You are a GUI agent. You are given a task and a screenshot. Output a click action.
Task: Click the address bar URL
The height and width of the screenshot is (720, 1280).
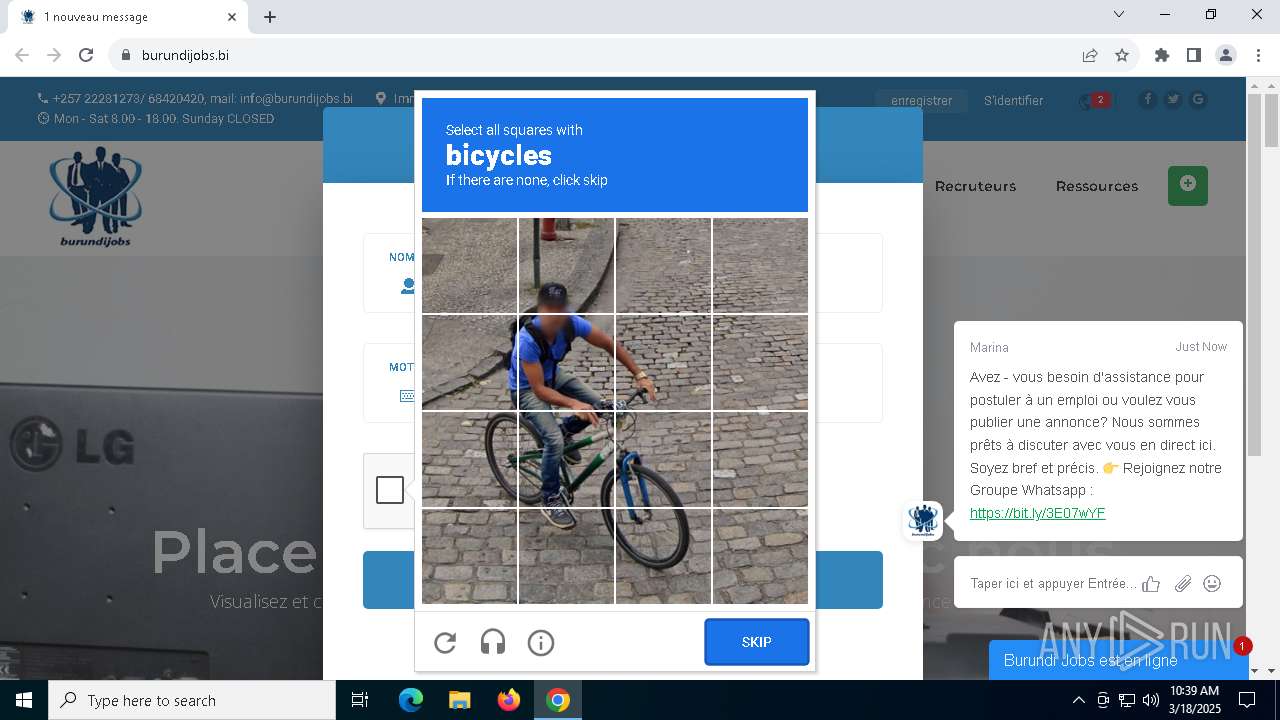[x=185, y=55]
